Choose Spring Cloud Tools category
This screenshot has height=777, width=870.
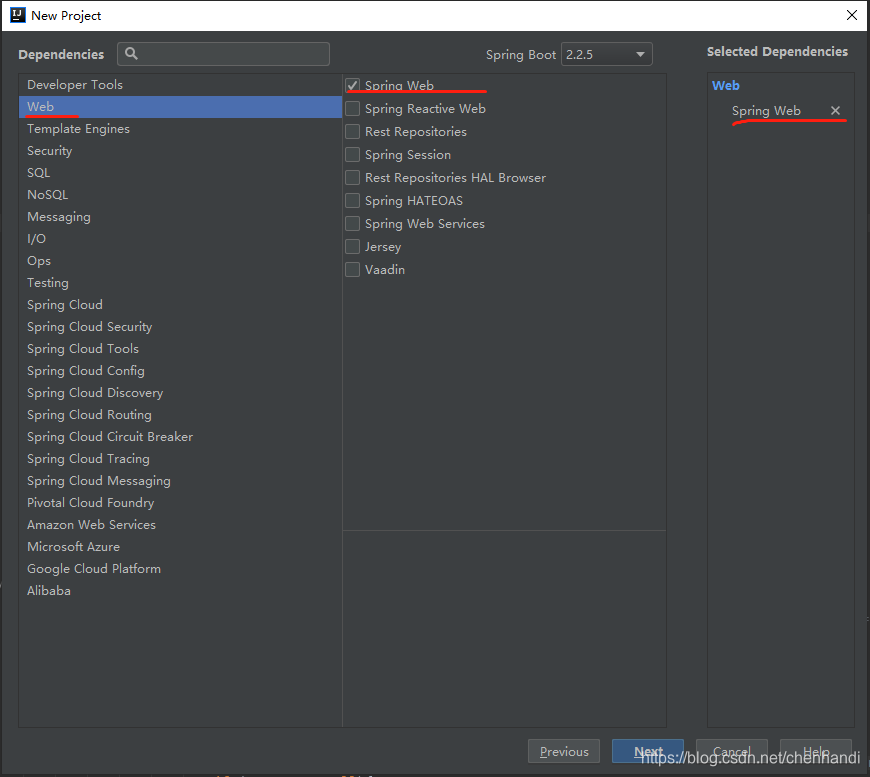[180, 349]
